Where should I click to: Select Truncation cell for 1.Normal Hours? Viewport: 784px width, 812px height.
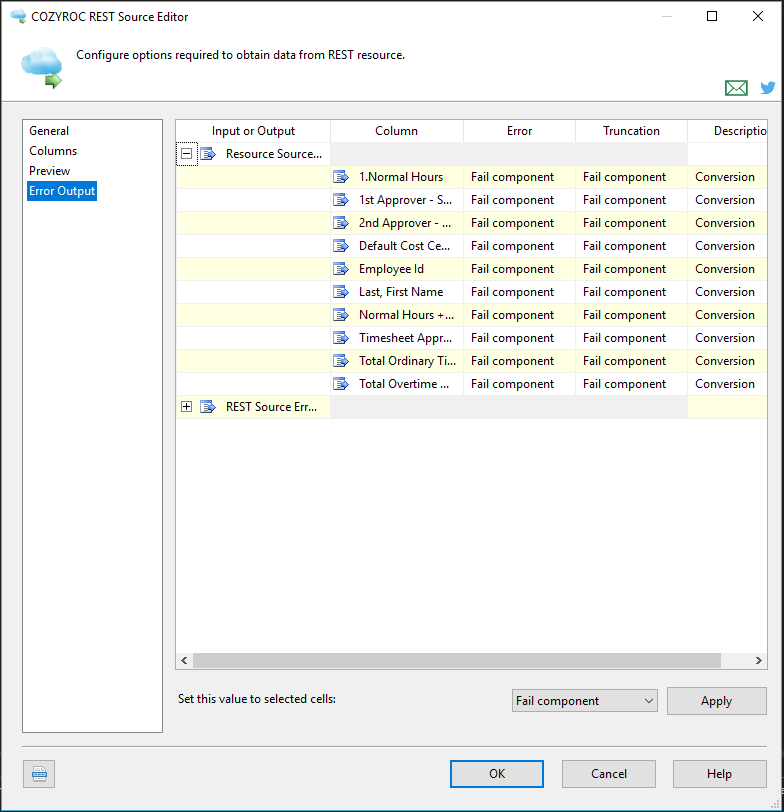(631, 177)
